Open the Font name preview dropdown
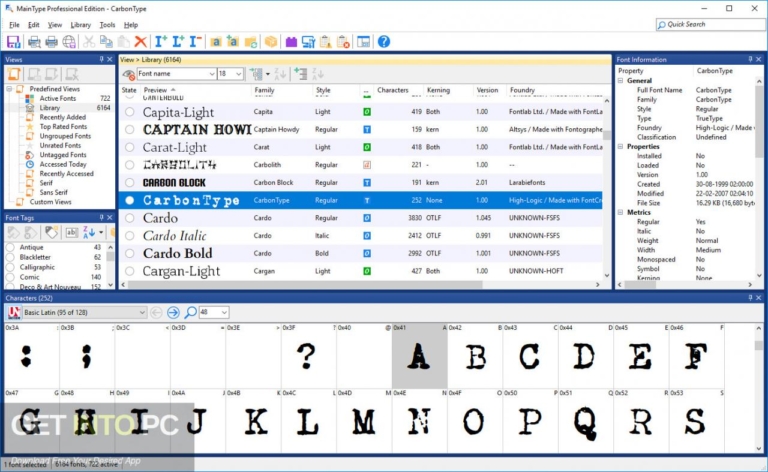768x472 pixels. coord(212,73)
